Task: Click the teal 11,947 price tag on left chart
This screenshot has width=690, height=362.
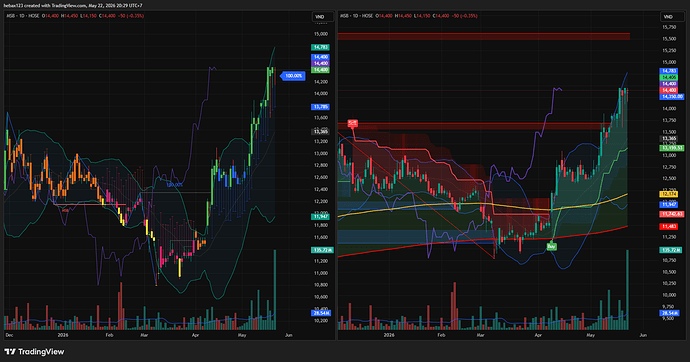Action: point(320,216)
